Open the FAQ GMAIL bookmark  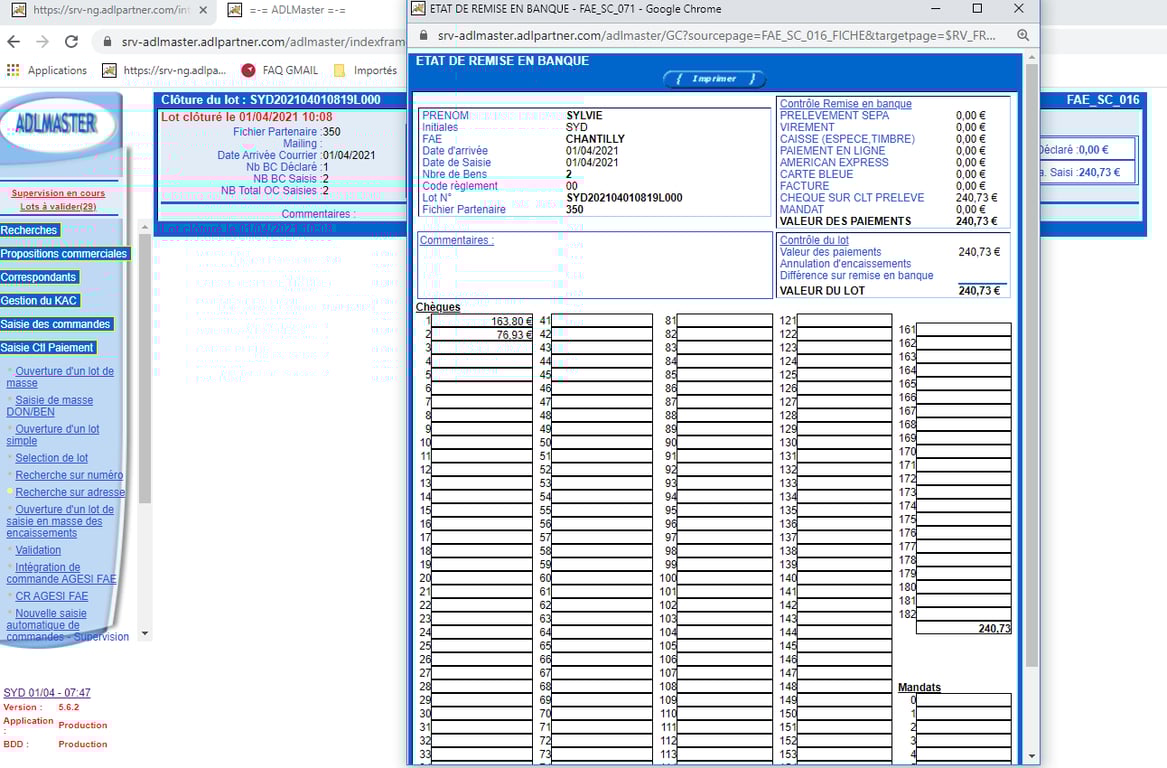(280, 70)
